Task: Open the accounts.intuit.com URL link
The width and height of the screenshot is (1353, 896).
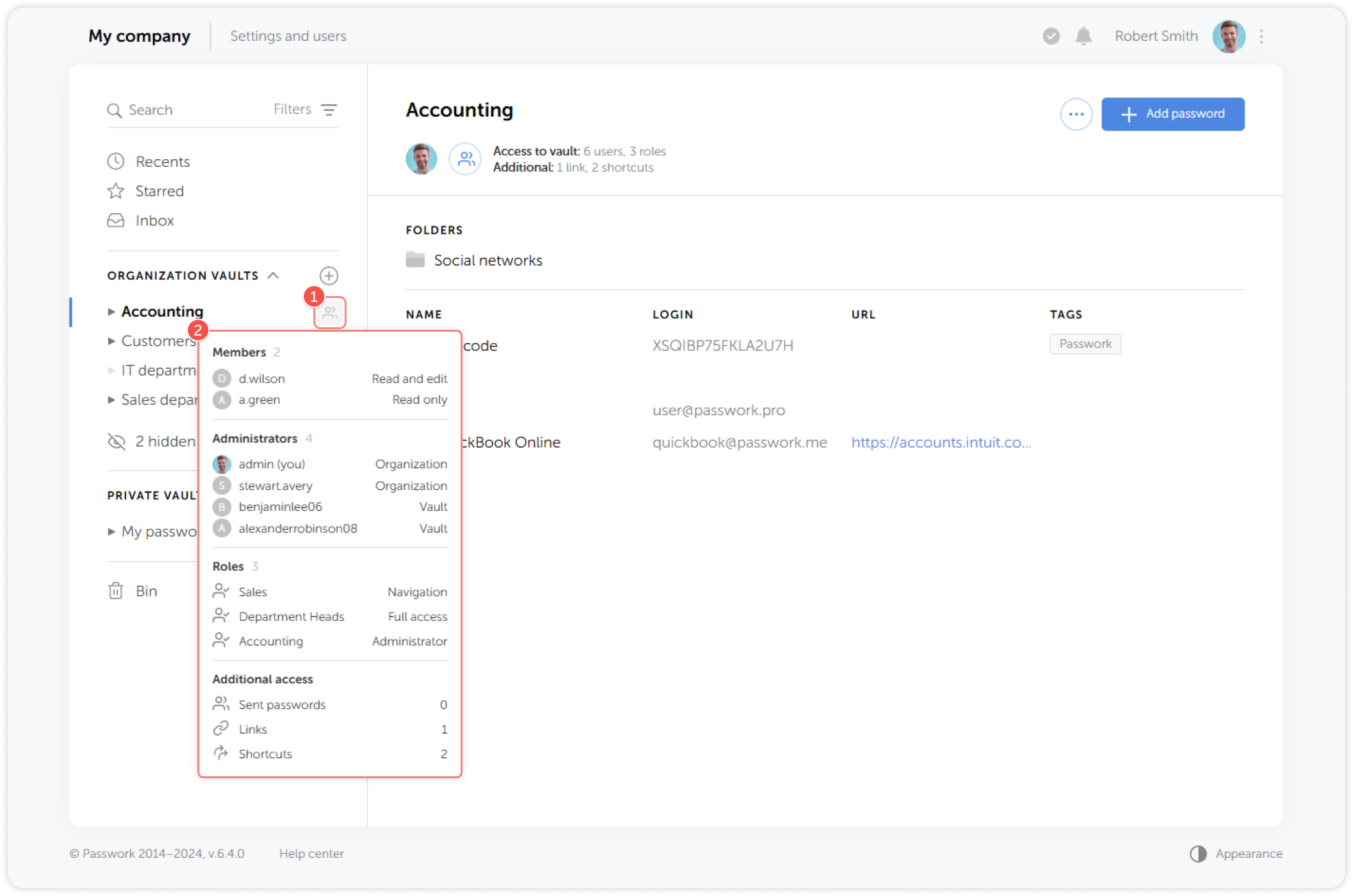Action: pos(940,443)
